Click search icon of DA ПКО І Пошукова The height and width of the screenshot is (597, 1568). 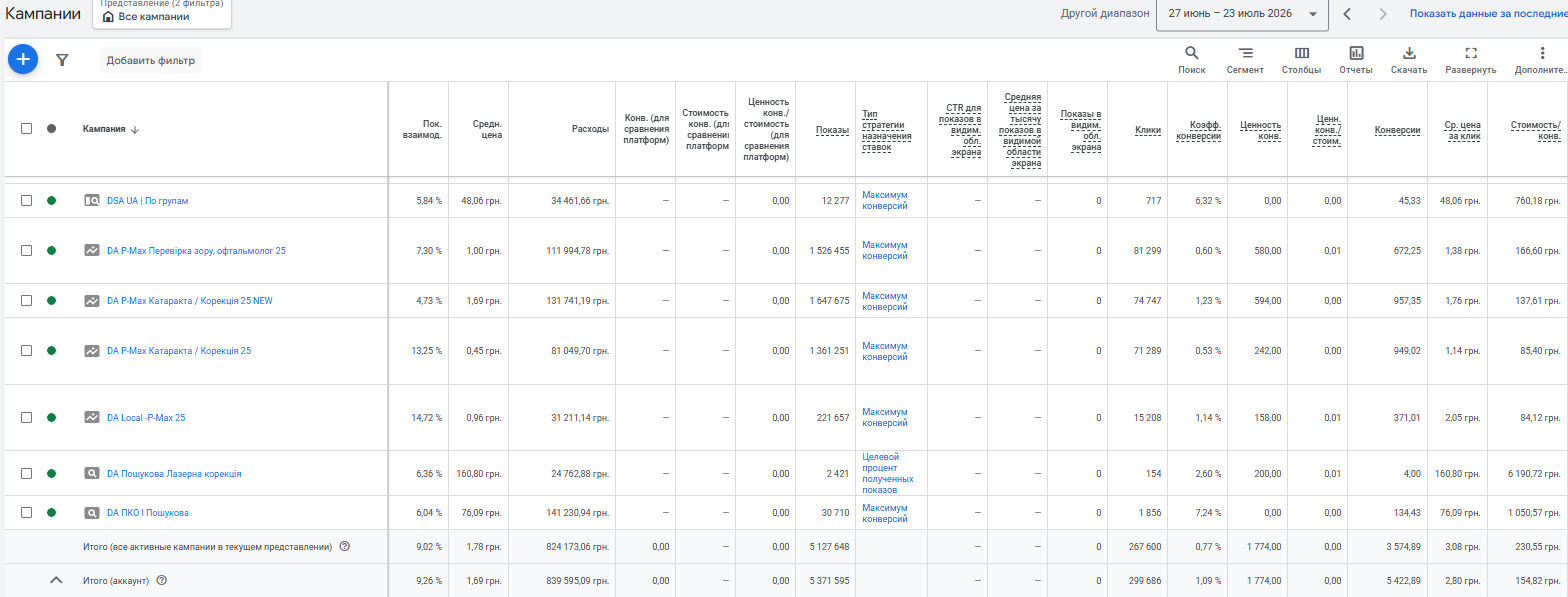click(92, 512)
